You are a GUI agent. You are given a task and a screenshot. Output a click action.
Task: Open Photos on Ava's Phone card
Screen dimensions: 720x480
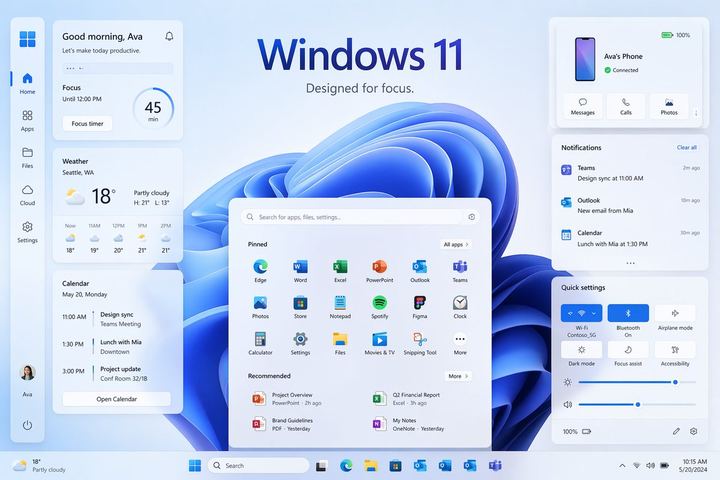669,106
